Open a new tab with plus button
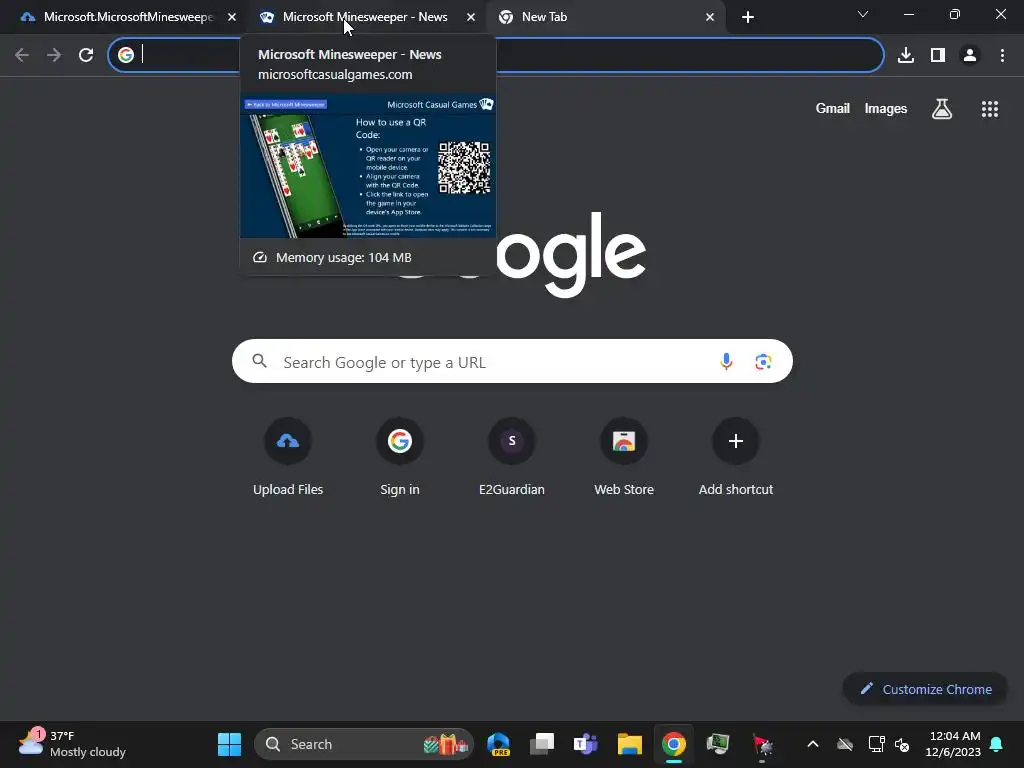 [748, 17]
